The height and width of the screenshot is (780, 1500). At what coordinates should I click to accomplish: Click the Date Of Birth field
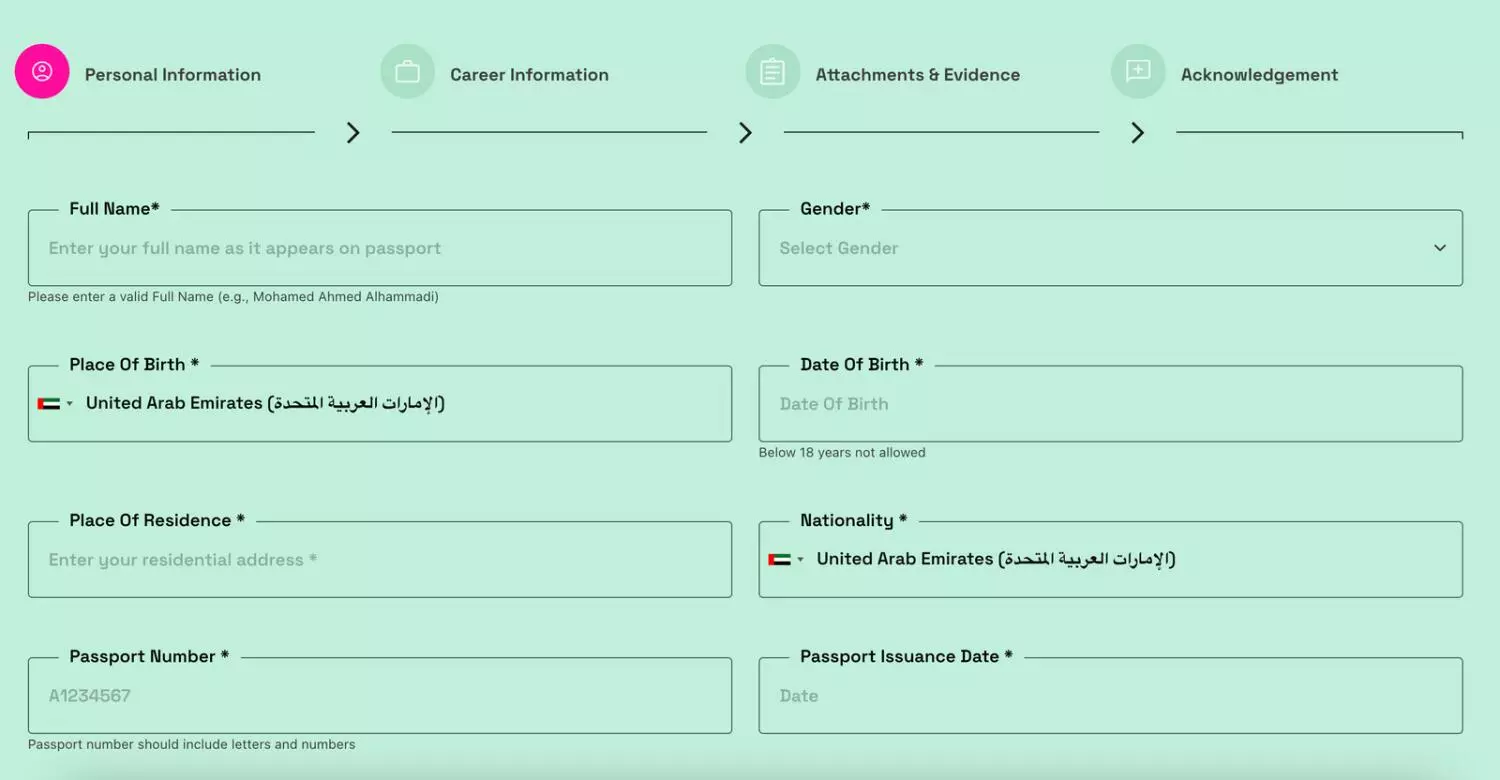click(x=1110, y=405)
